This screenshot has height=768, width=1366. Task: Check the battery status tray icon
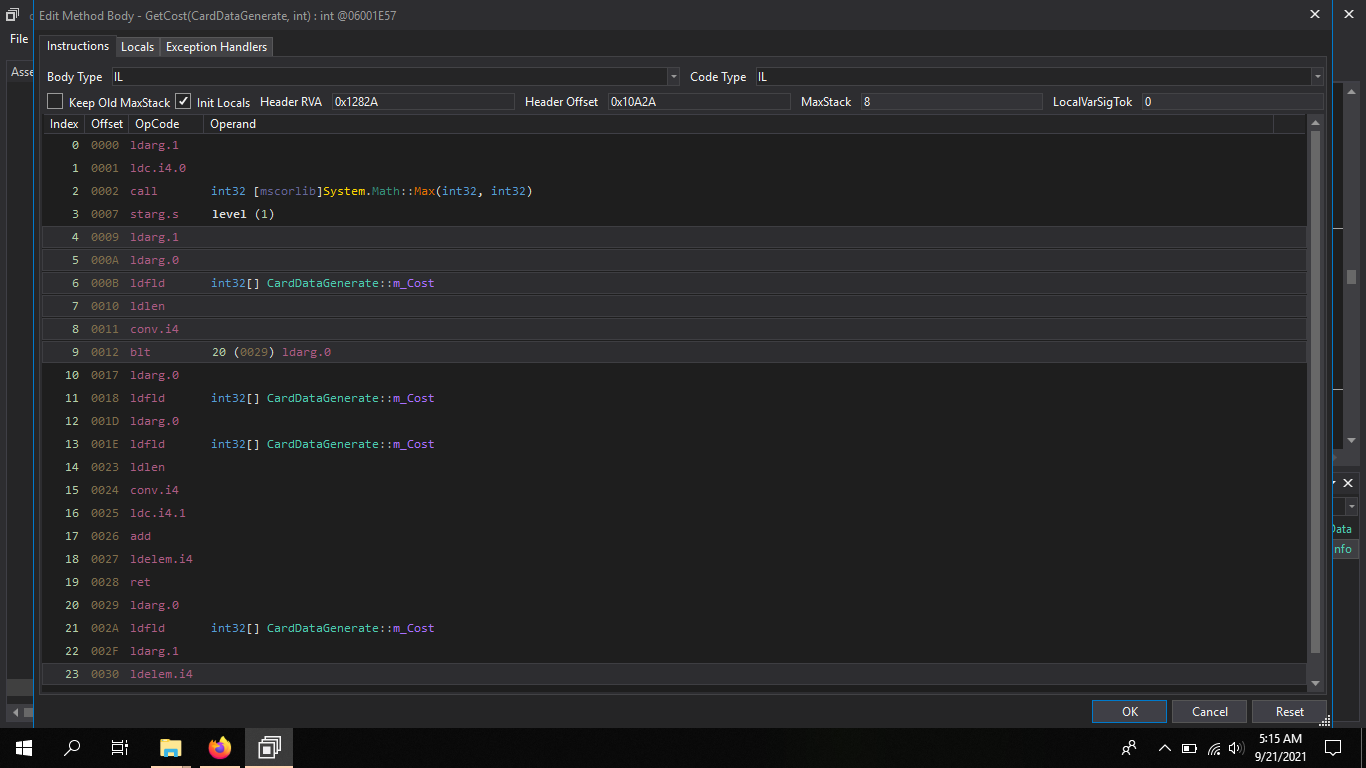pos(1189,748)
